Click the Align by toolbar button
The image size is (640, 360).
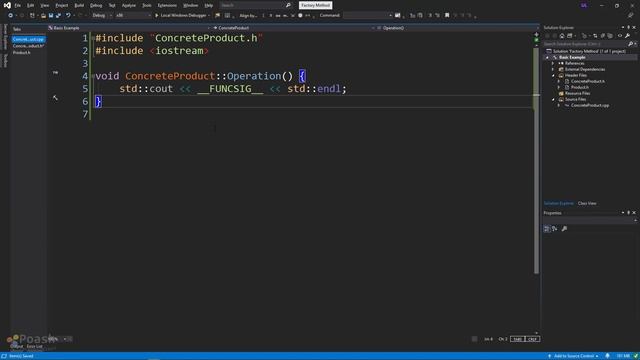point(248,16)
